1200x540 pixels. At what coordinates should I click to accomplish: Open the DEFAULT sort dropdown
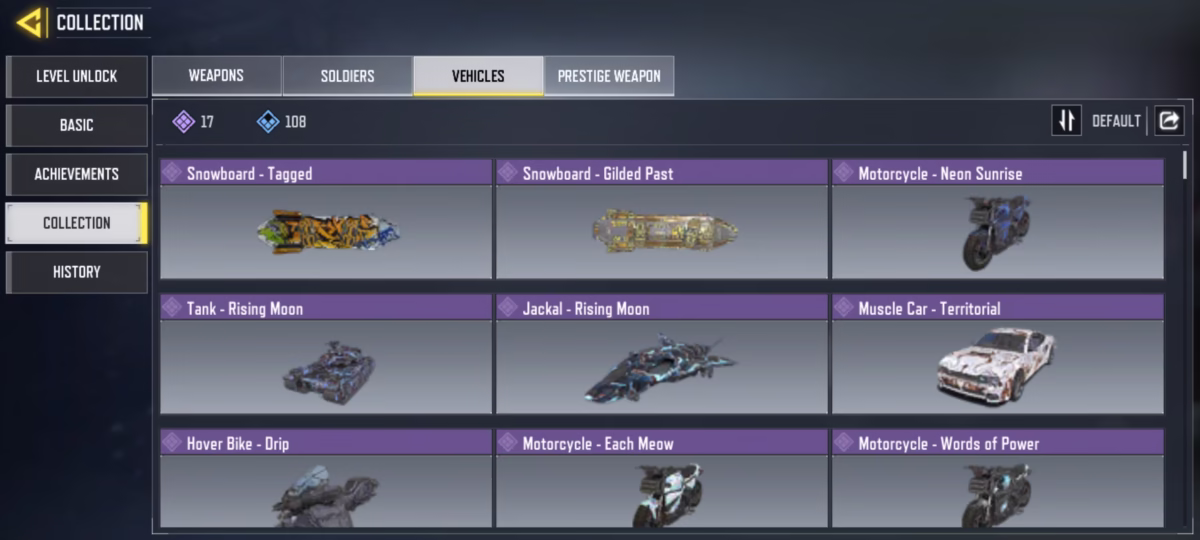pos(1116,121)
